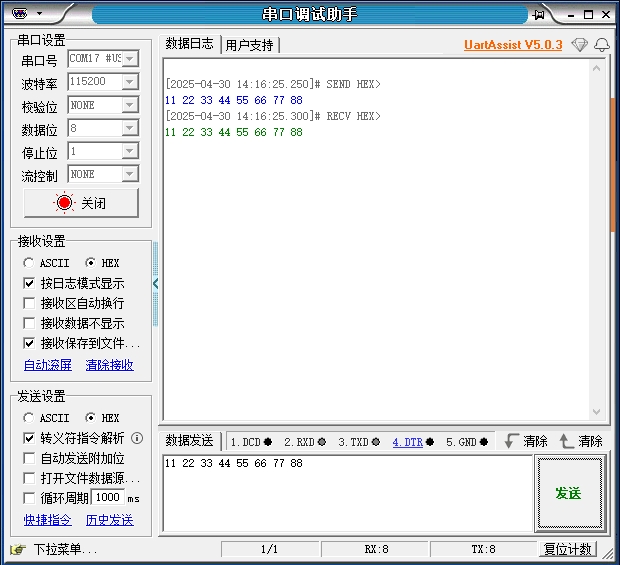Open the 下拉菜单... text
The height and width of the screenshot is (565, 620).
pyautogui.click(x=65, y=549)
